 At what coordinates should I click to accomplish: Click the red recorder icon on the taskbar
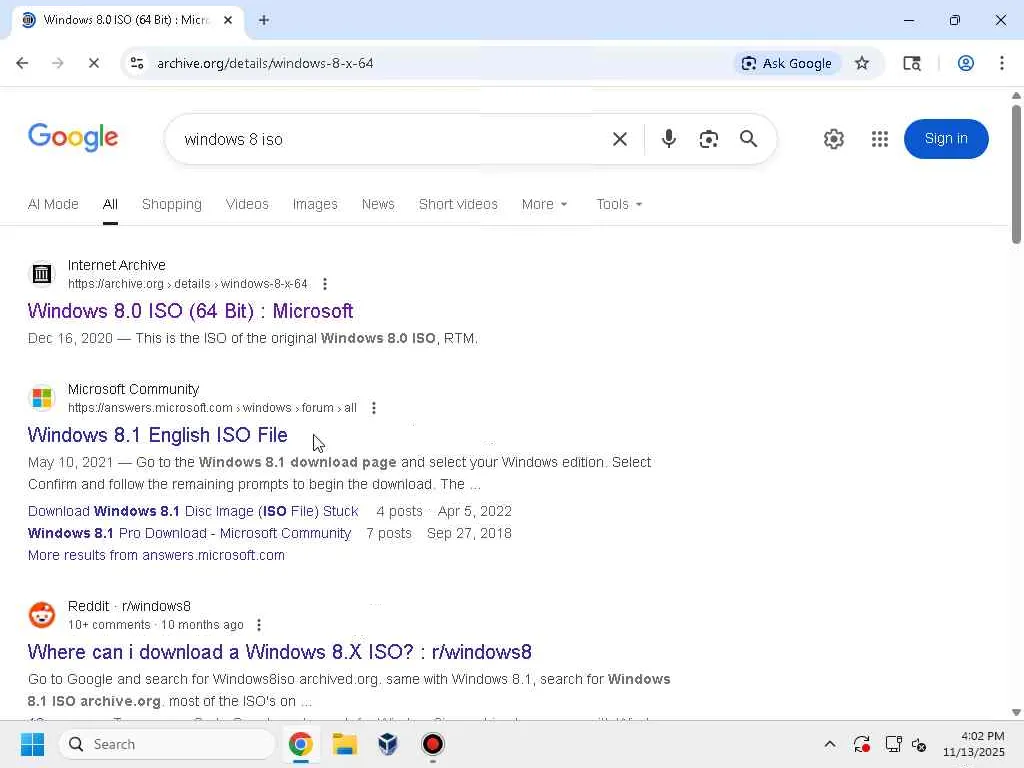coord(432,744)
